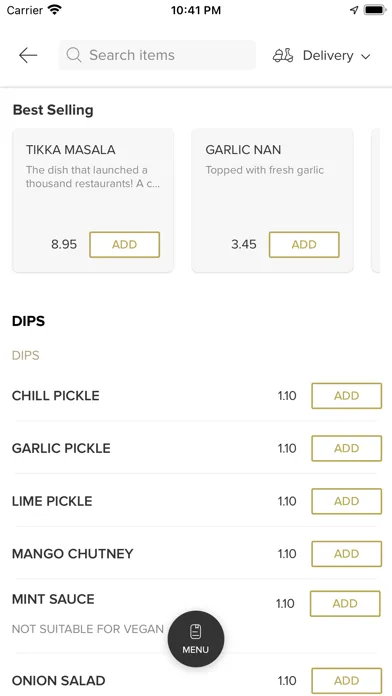The height and width of the screenshot is (696, 392).
Task: Tap the location arrow status icon
Action: (x=354, y=10)
